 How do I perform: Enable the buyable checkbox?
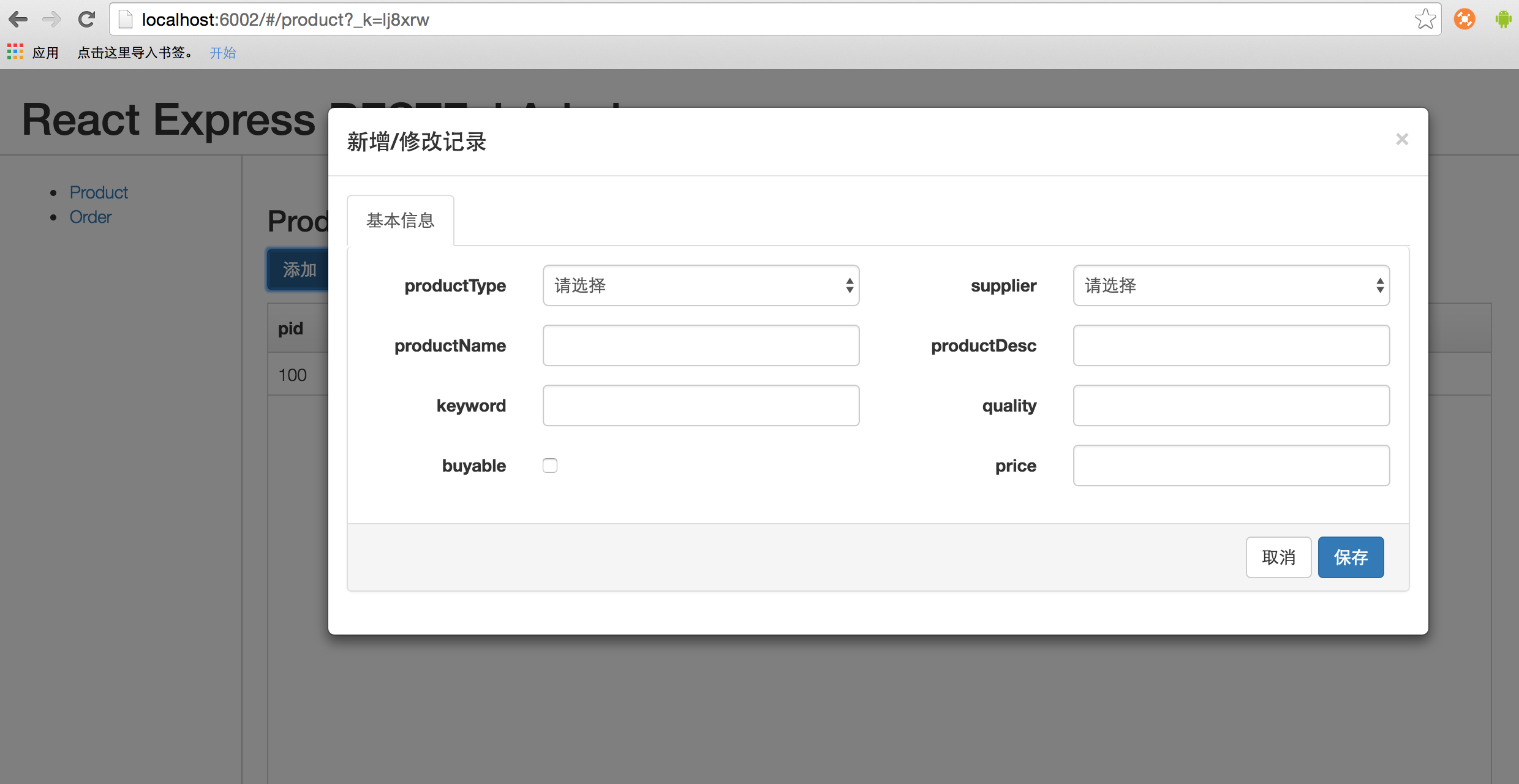tap(550, 466)
